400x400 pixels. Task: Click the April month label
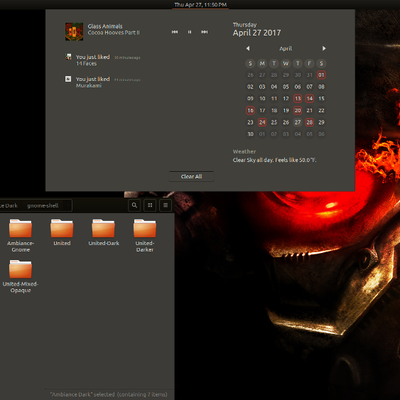(286, 49)
